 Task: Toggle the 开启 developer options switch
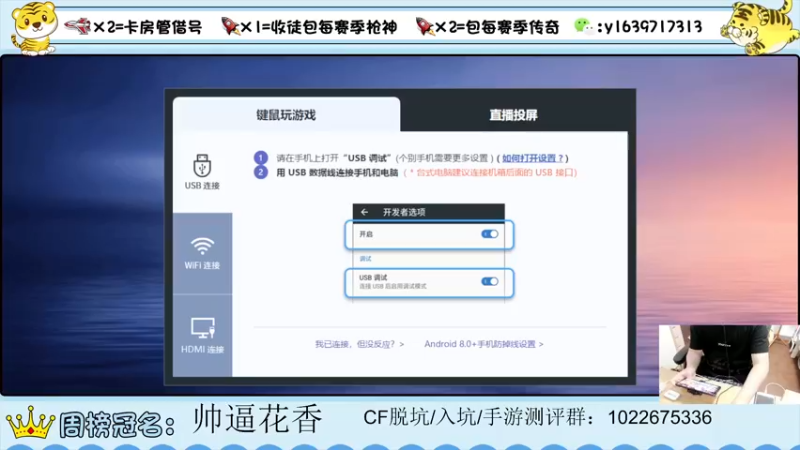tap(489, 234)
